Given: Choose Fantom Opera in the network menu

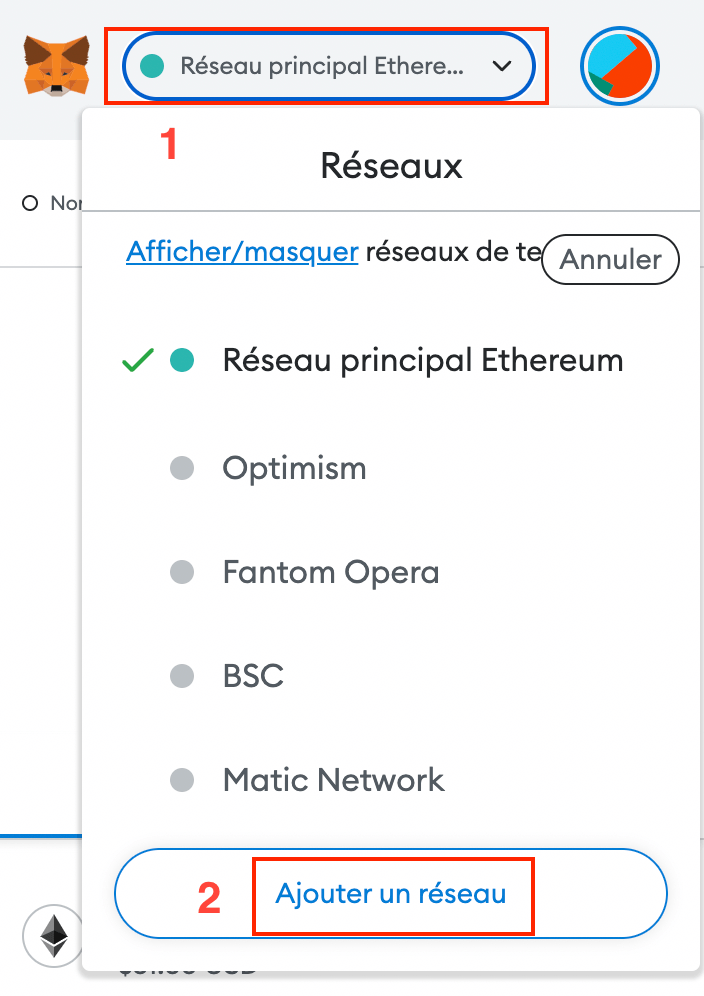Looking at the screenshot, I should 331,571.
